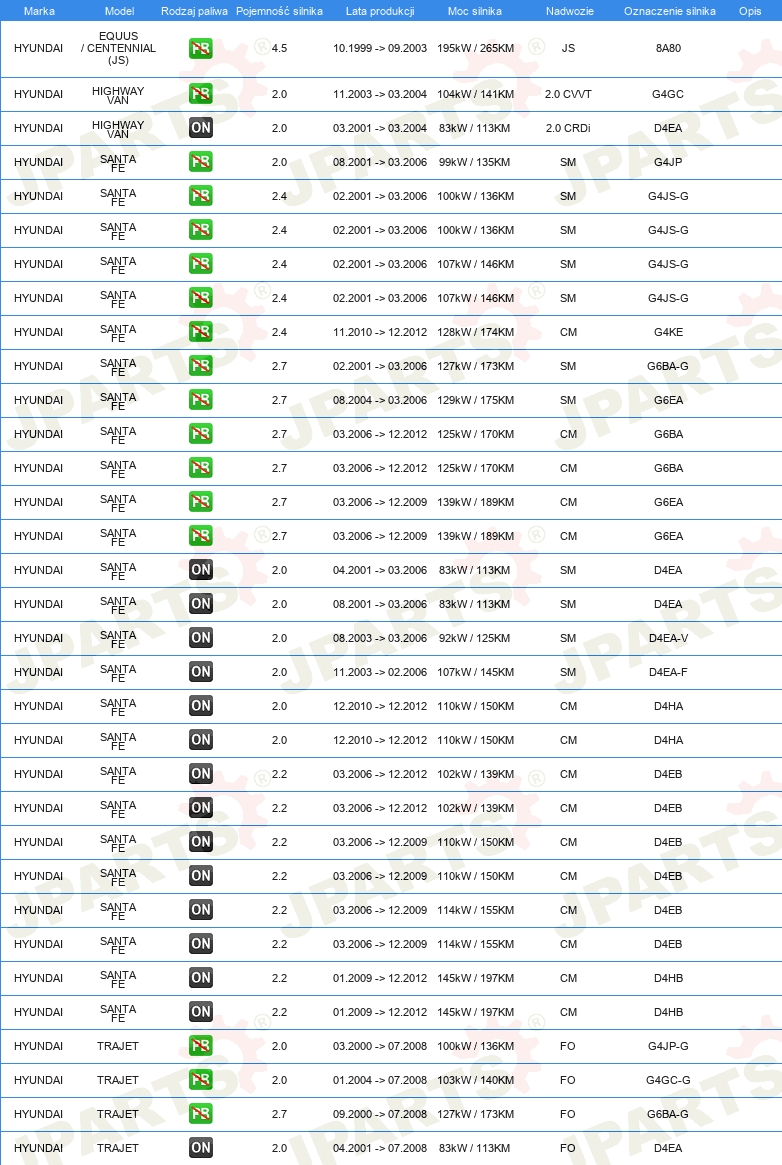
Task: Click the Model column header
Action: [119, 11]
